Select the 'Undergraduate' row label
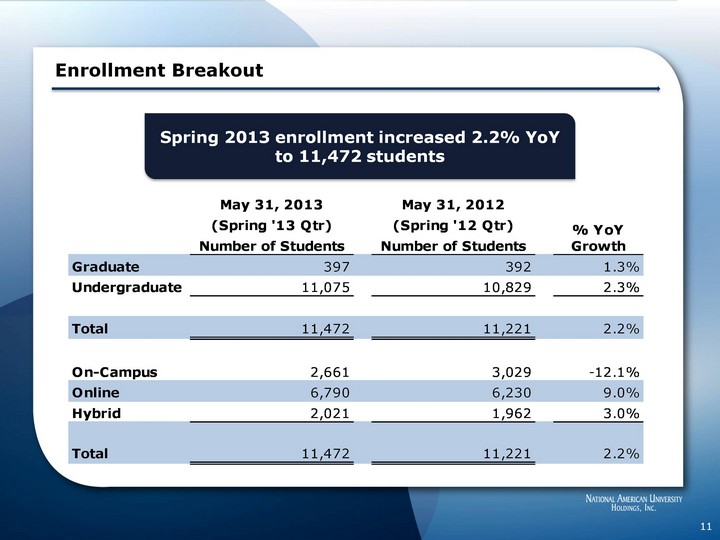Screen dimensions: 720x540 [x=127, y=287]
